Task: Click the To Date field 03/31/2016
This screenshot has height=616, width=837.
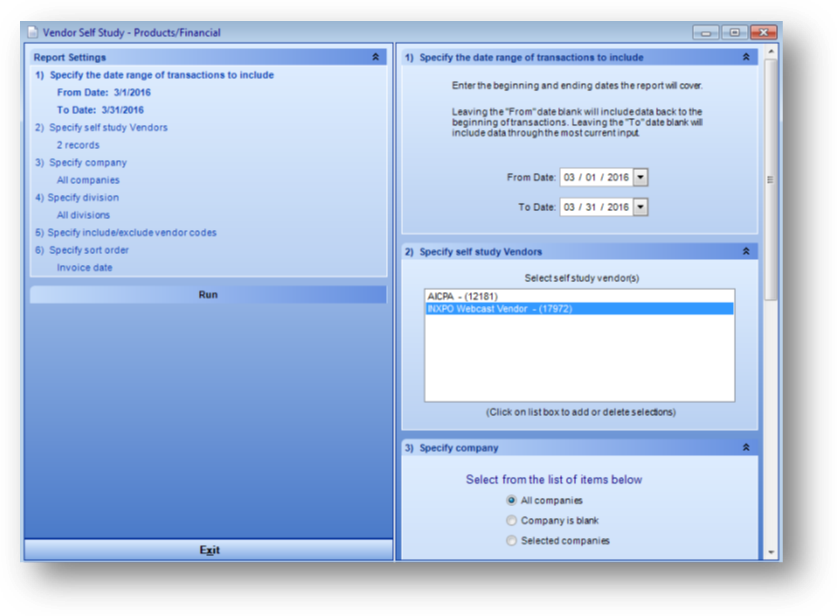Action: point(596,207)
